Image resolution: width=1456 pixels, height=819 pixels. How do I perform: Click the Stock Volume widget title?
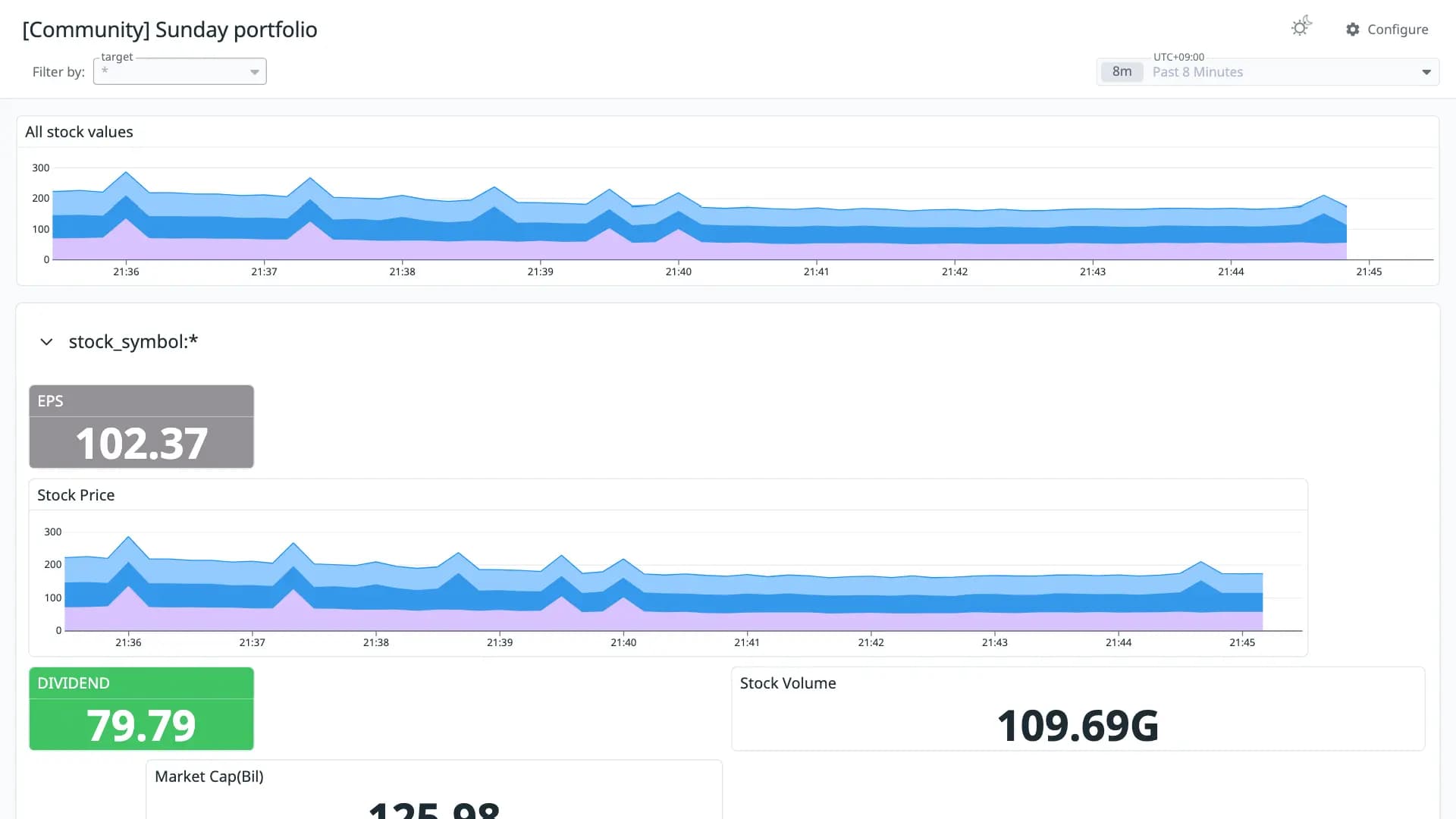point(788,683)
